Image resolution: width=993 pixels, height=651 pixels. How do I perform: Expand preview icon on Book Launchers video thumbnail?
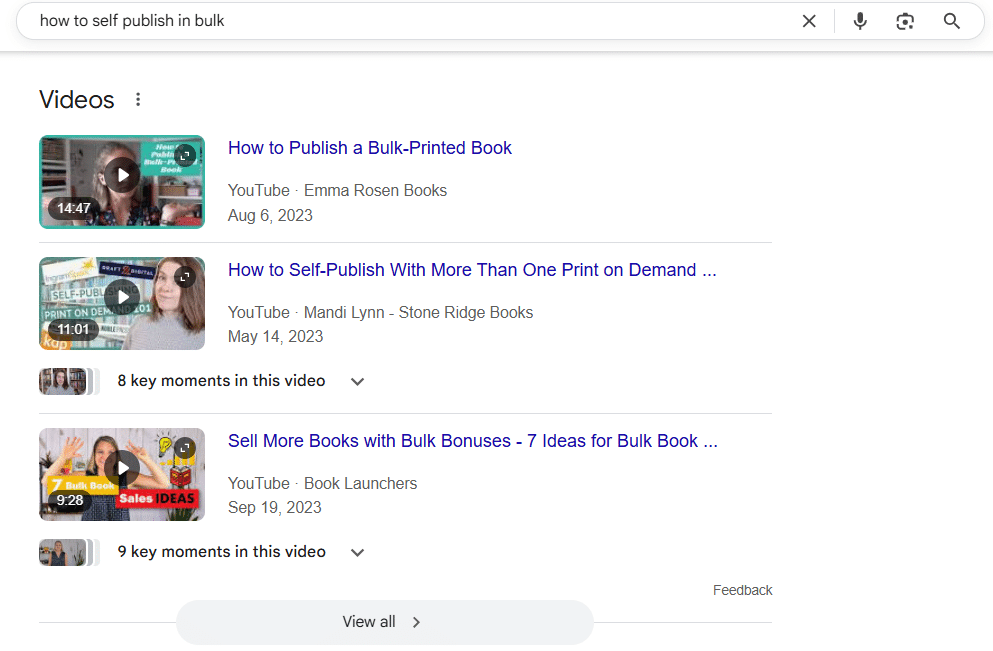[185, 448]
